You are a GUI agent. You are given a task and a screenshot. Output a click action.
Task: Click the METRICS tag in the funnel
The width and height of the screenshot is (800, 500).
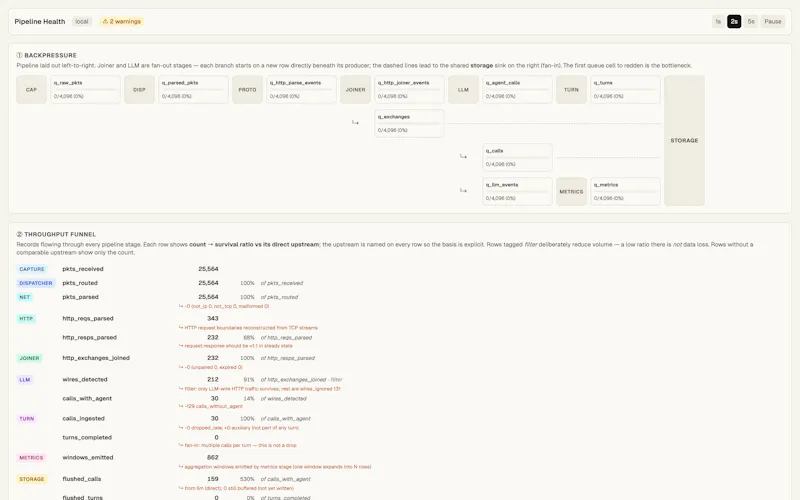31,458
